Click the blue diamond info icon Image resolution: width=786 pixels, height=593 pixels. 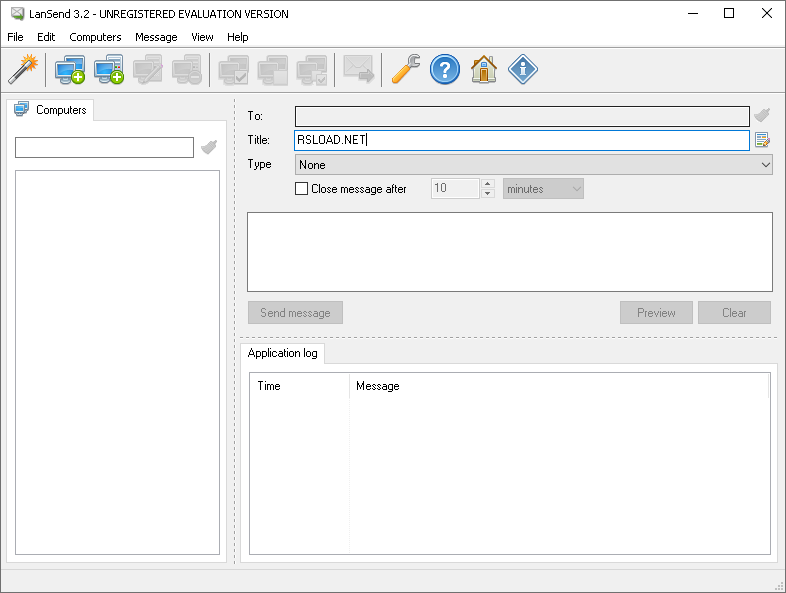point(522,69)
